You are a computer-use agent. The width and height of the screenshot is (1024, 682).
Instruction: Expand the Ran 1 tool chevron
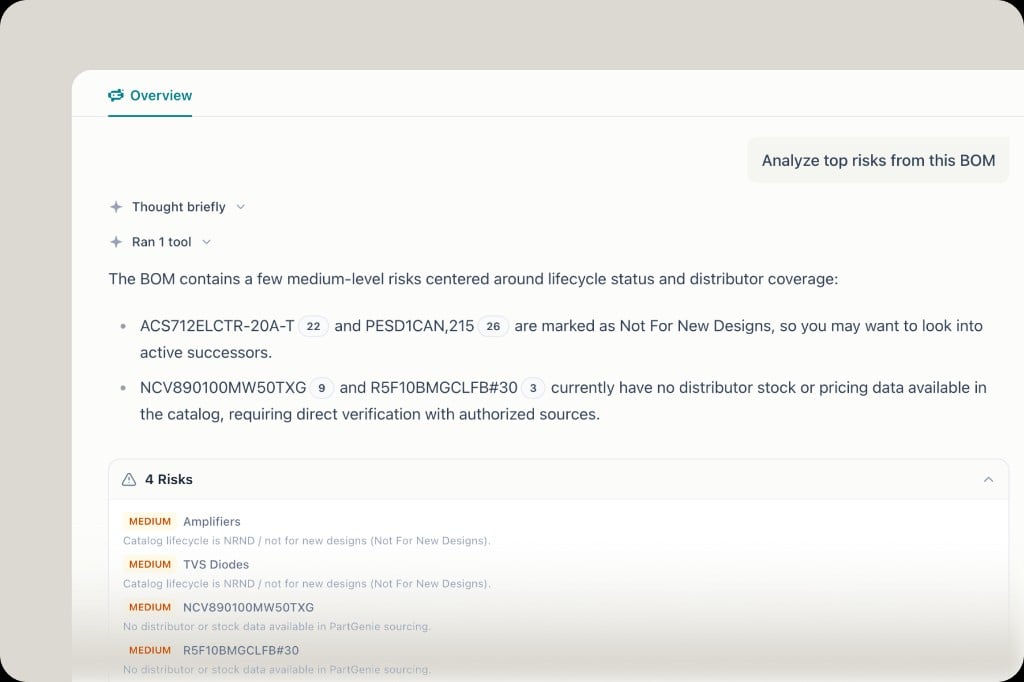pos(206,242)
